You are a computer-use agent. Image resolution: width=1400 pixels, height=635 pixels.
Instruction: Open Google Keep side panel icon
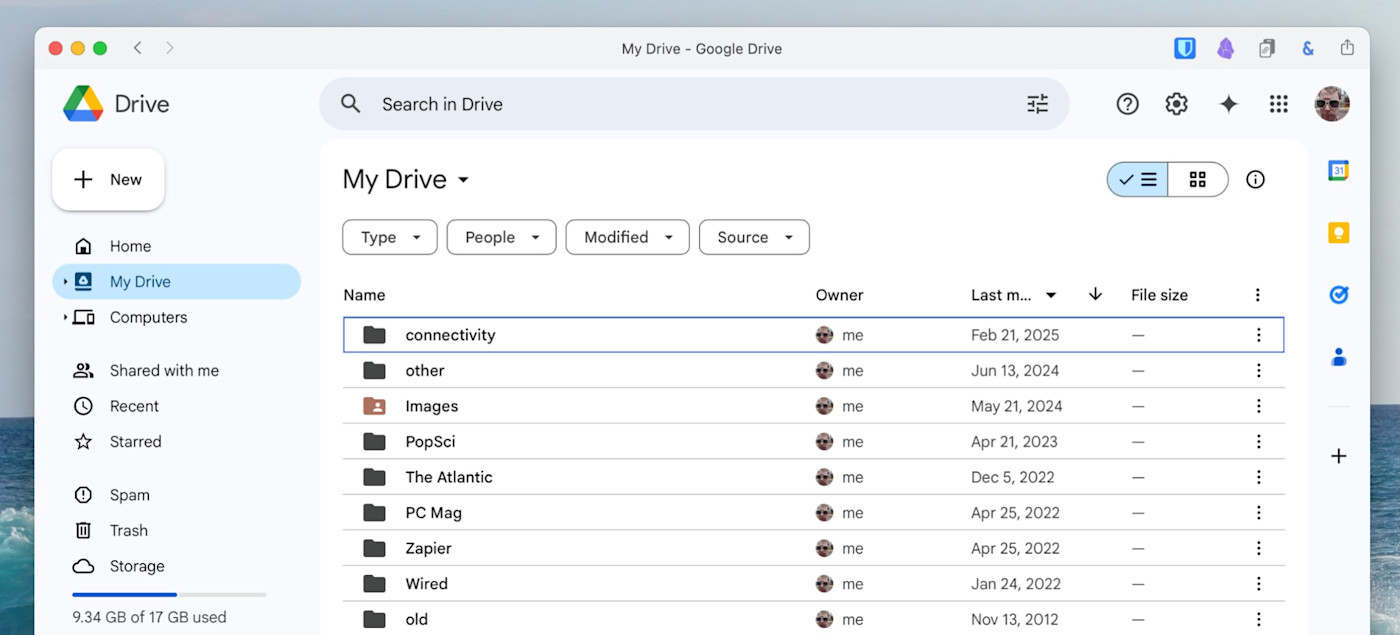click(x=1338, y=233)
